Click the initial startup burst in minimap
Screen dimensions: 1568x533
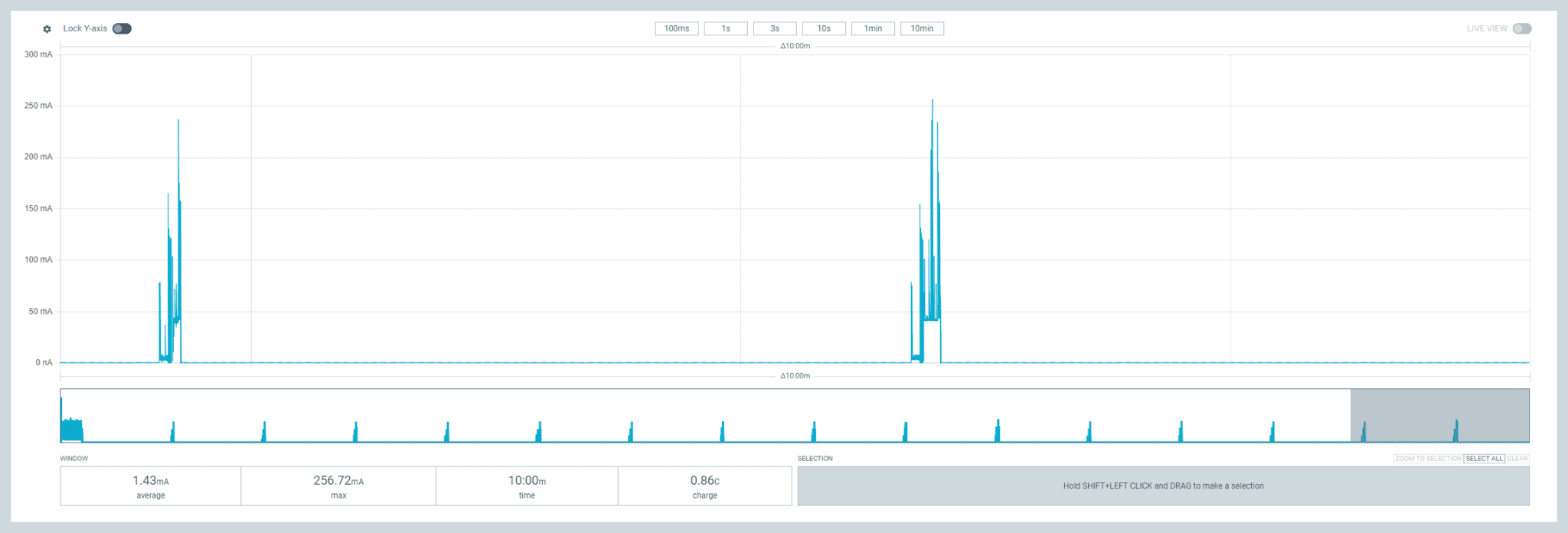(72, 430)
